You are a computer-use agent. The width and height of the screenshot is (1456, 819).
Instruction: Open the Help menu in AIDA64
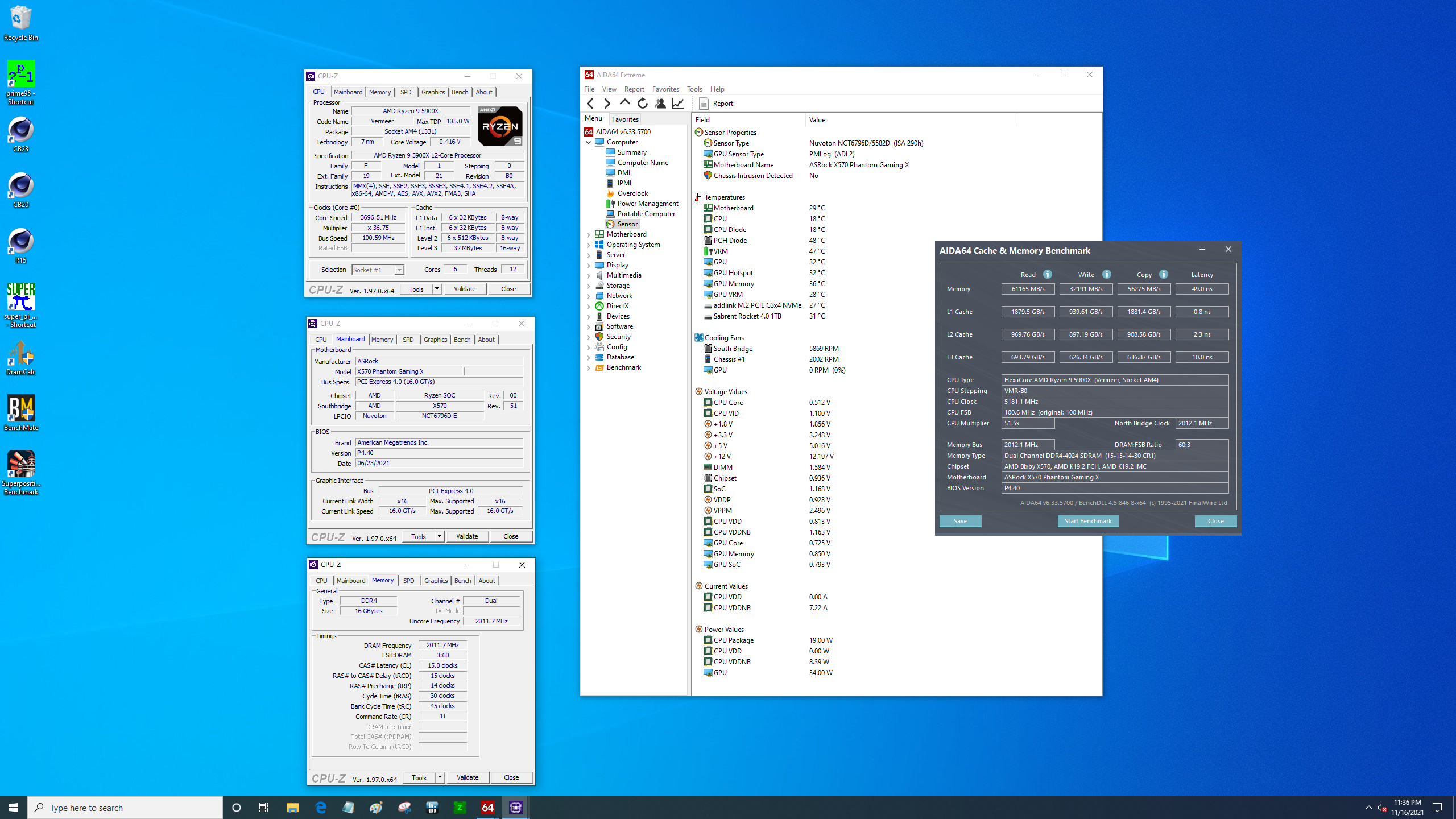click(x=717, y=89)
